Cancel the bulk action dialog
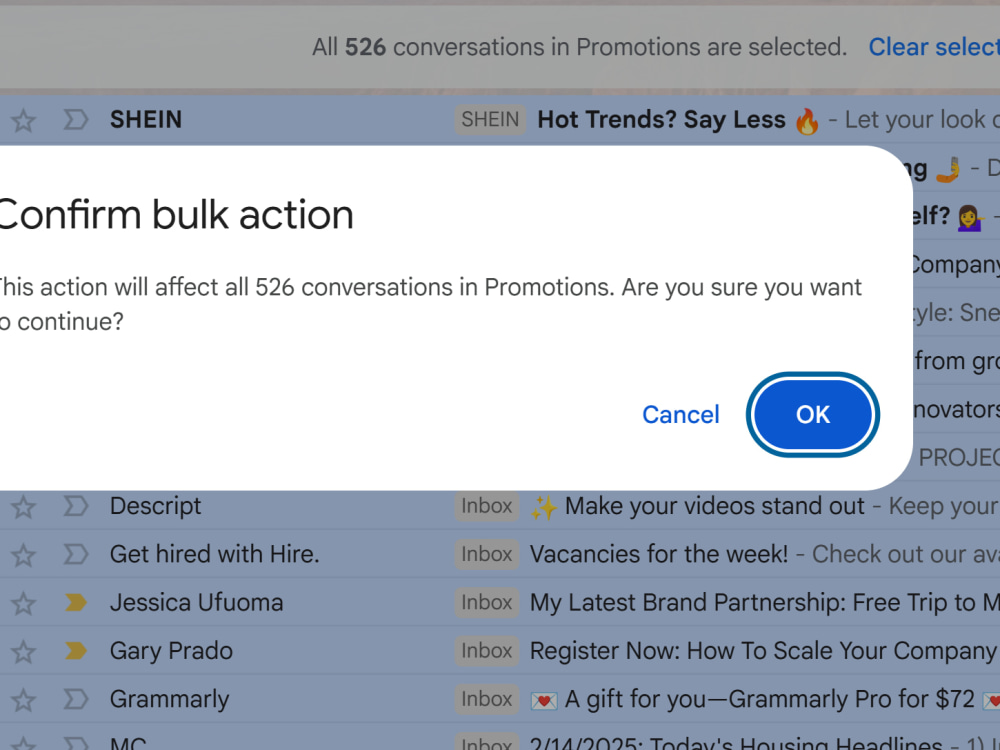Screen dimensions: 1000x750 (x=680, y=415)
